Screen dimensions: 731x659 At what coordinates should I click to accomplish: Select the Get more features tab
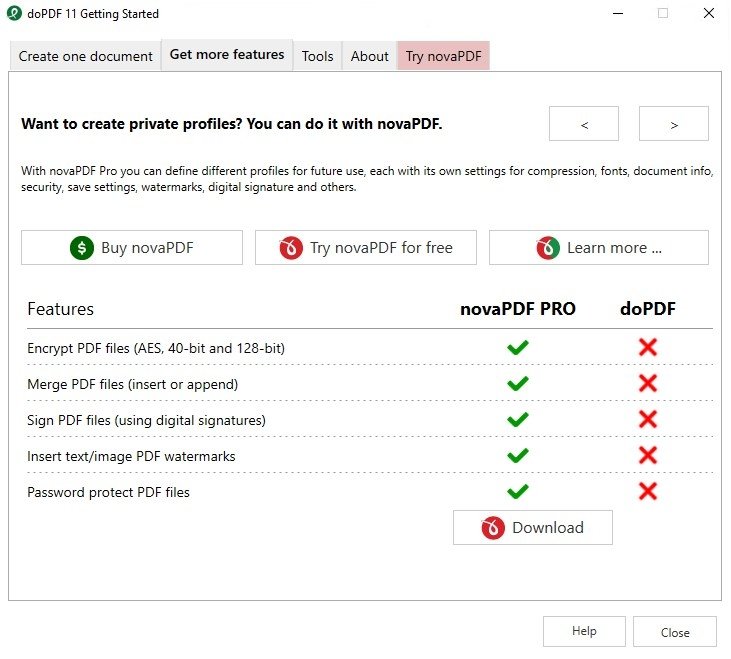click(x=227, y=55)
